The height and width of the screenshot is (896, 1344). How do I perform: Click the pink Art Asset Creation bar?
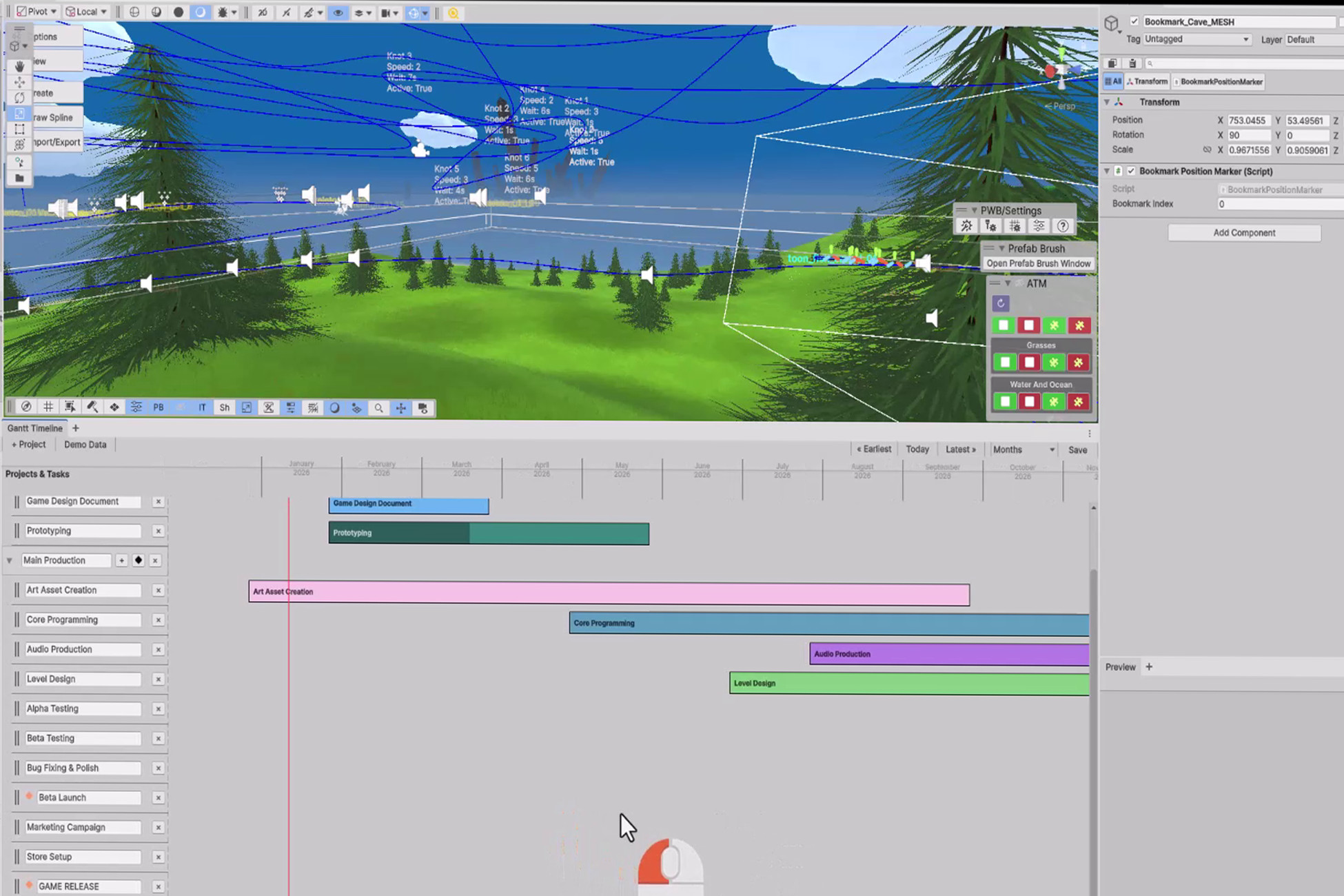tap(609, 593)
